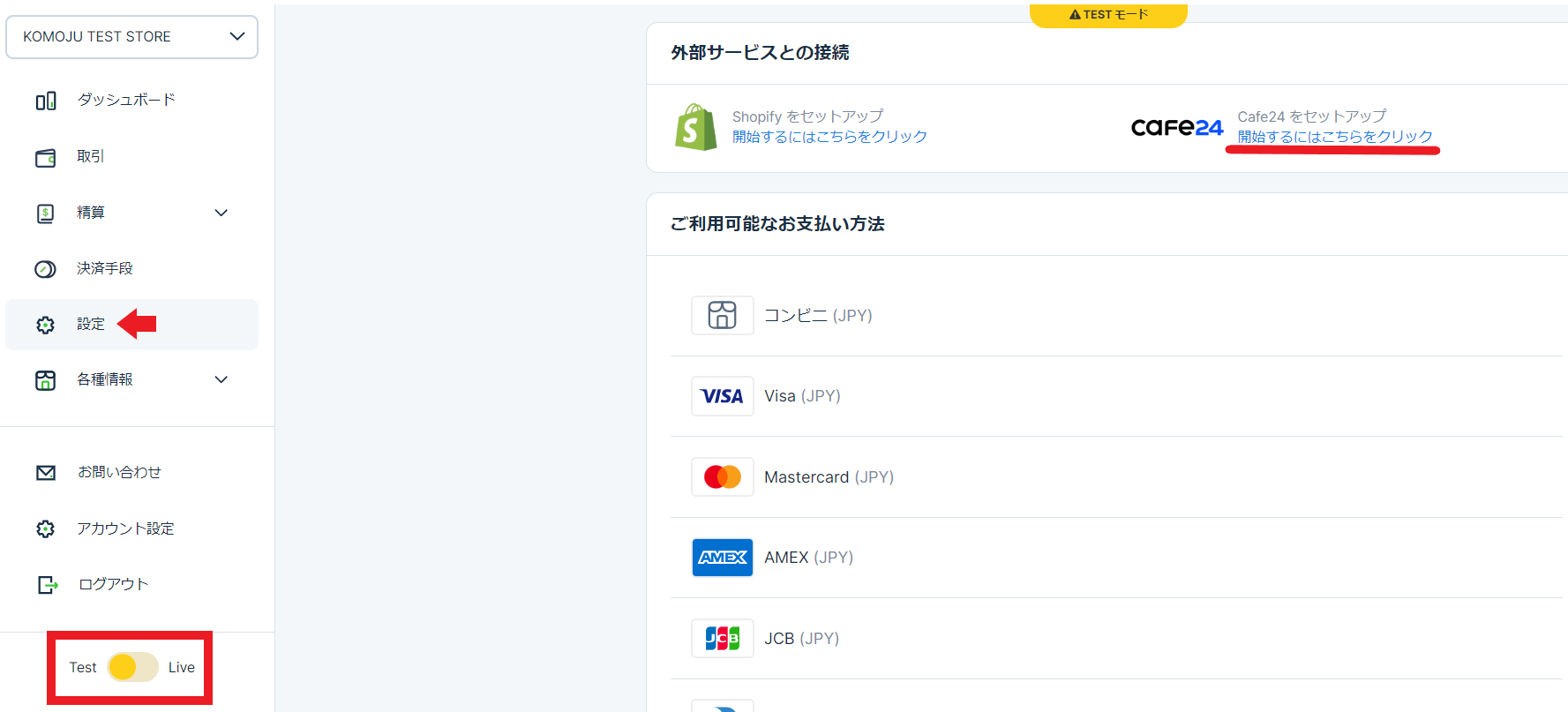1568x712 pixels.
Task: Open 取引 in the sidebar
Action: pyautogui.click(x=90, y=156)
